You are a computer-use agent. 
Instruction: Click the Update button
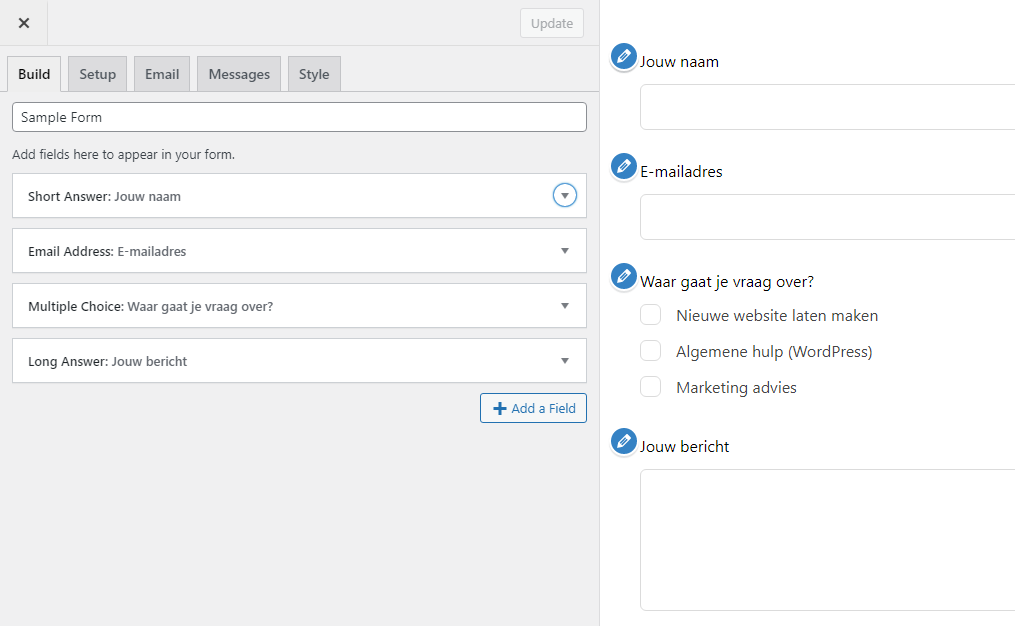[x=551, y=23]
